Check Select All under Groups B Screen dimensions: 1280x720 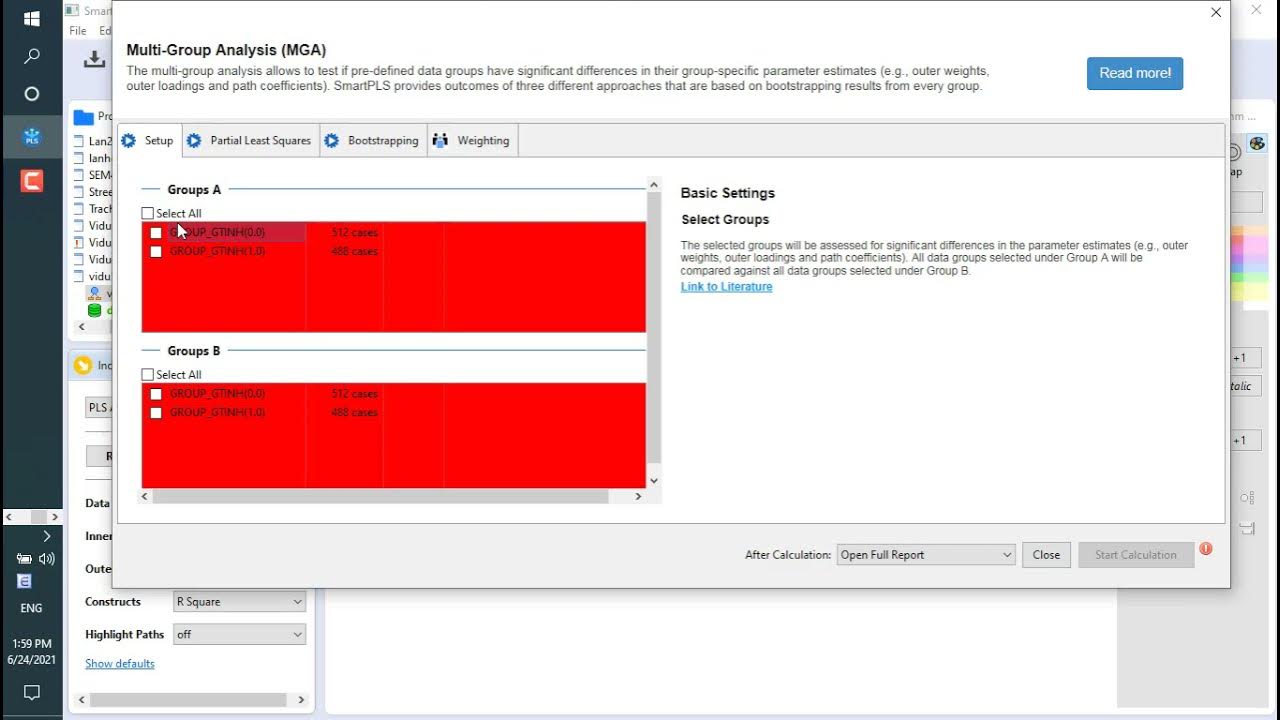click(148, 375)
